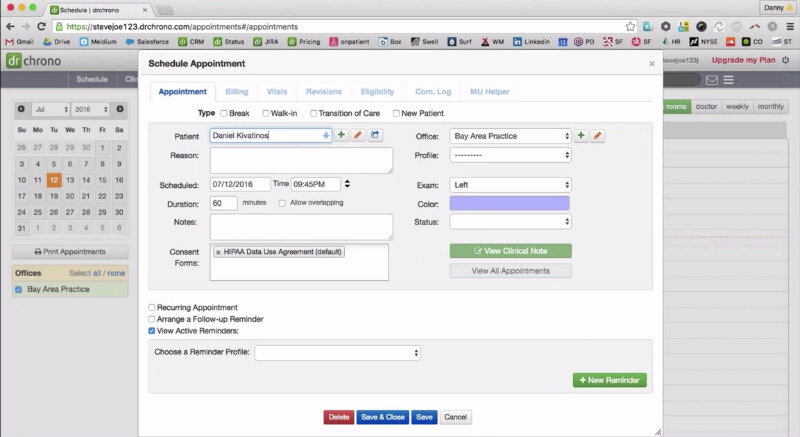Click the green add new patient icon

pyautogui.click(x=341, y=135)
